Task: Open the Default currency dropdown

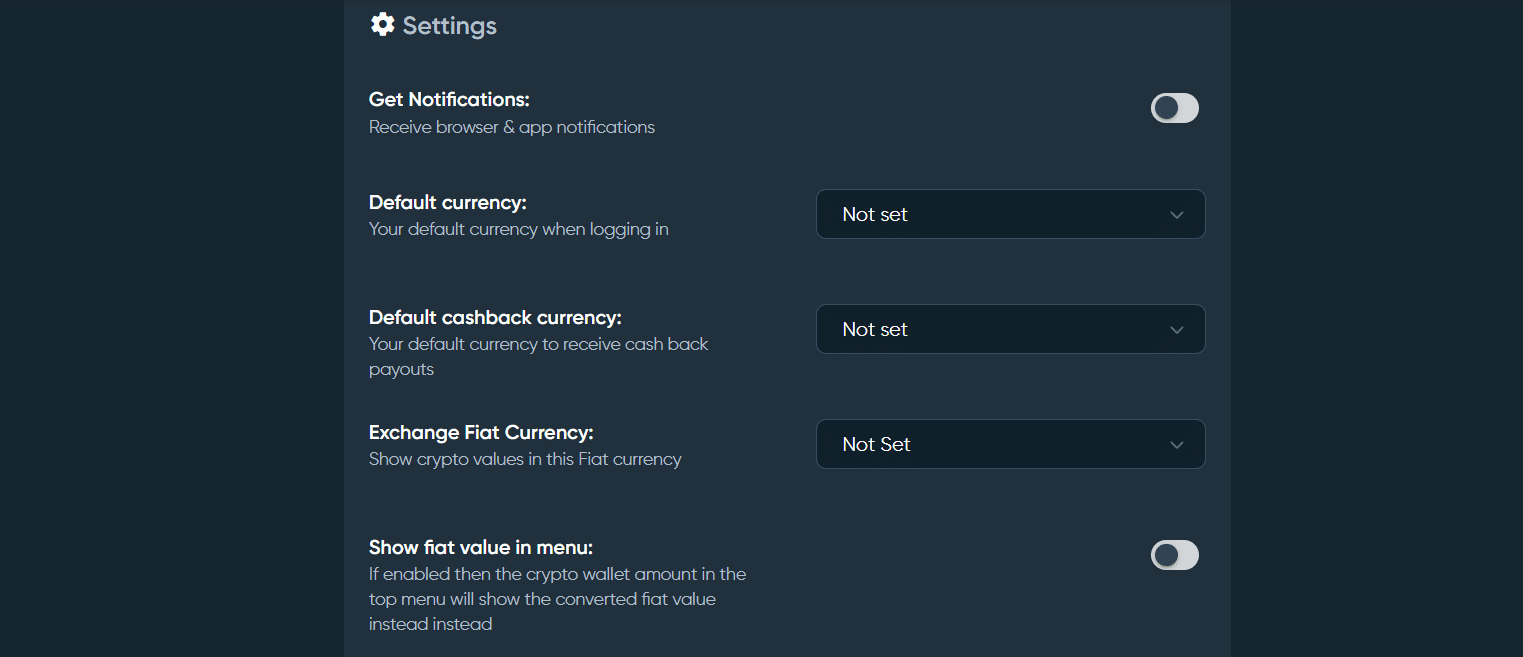Action: (1010, 214)
